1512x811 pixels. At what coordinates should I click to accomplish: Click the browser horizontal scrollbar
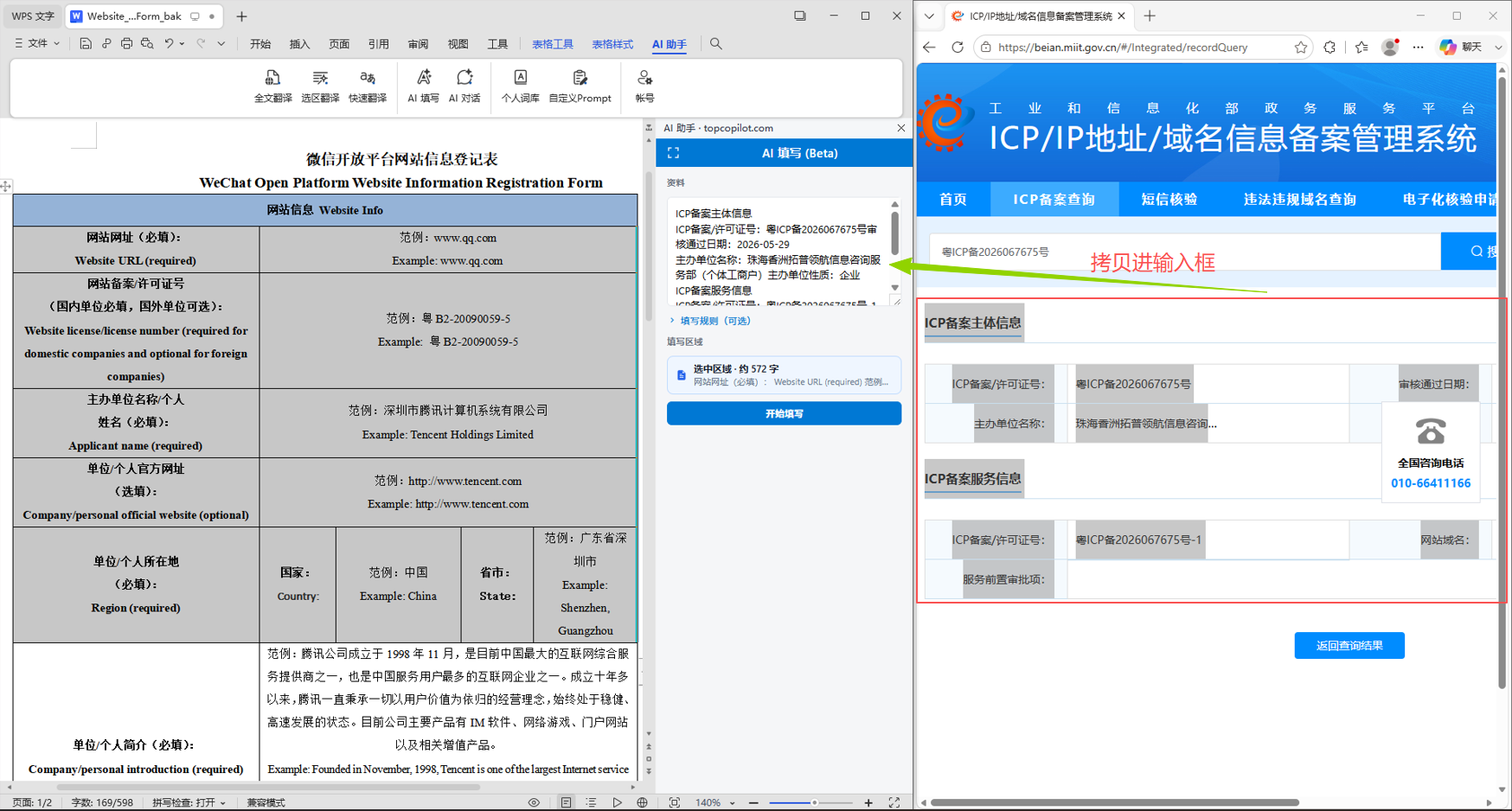(1114, 802)
